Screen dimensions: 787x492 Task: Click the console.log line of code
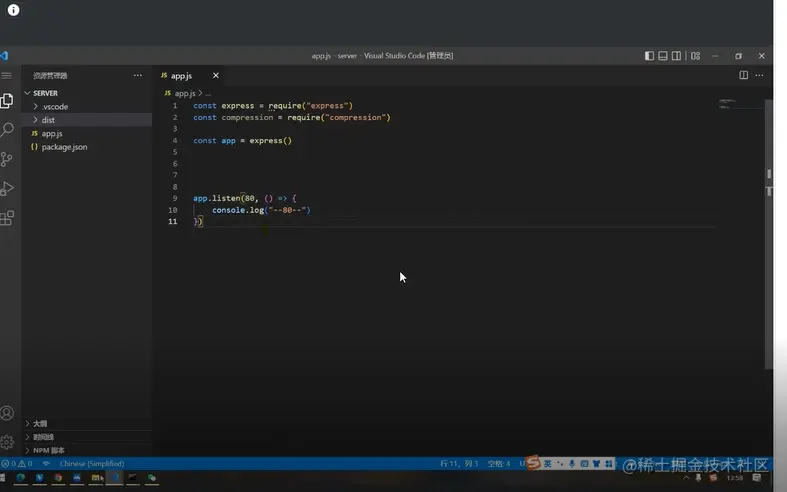click(x=261, y=210)
